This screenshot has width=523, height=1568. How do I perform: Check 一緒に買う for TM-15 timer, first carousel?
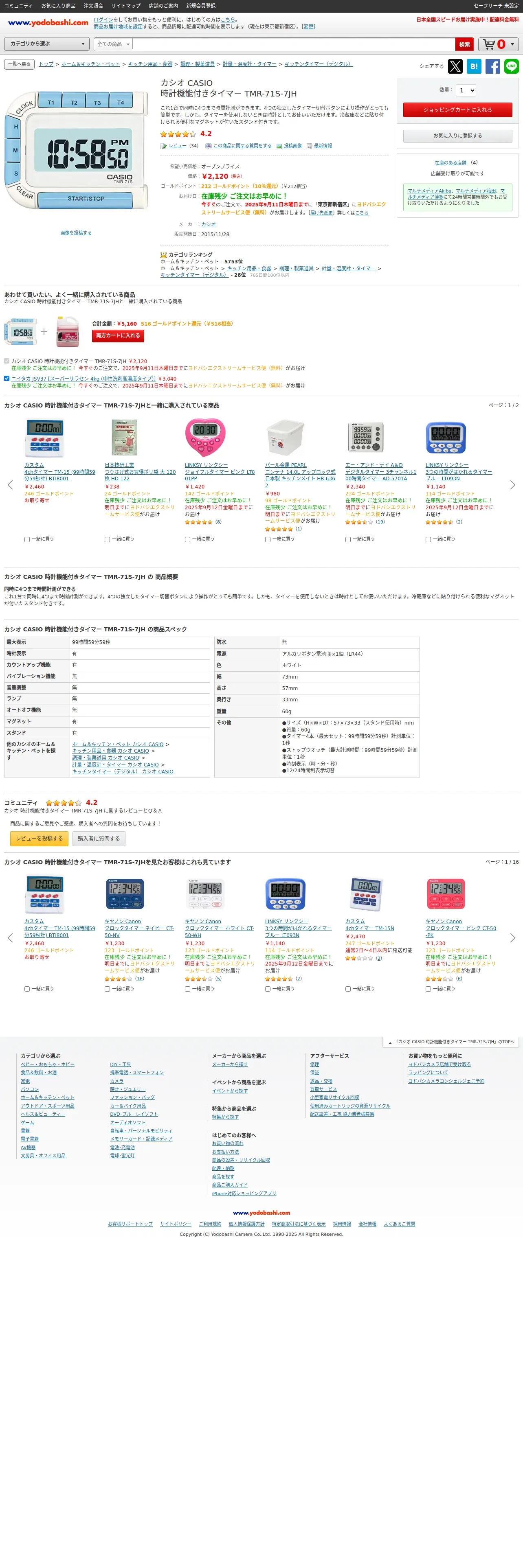click(x=27, y=539)
